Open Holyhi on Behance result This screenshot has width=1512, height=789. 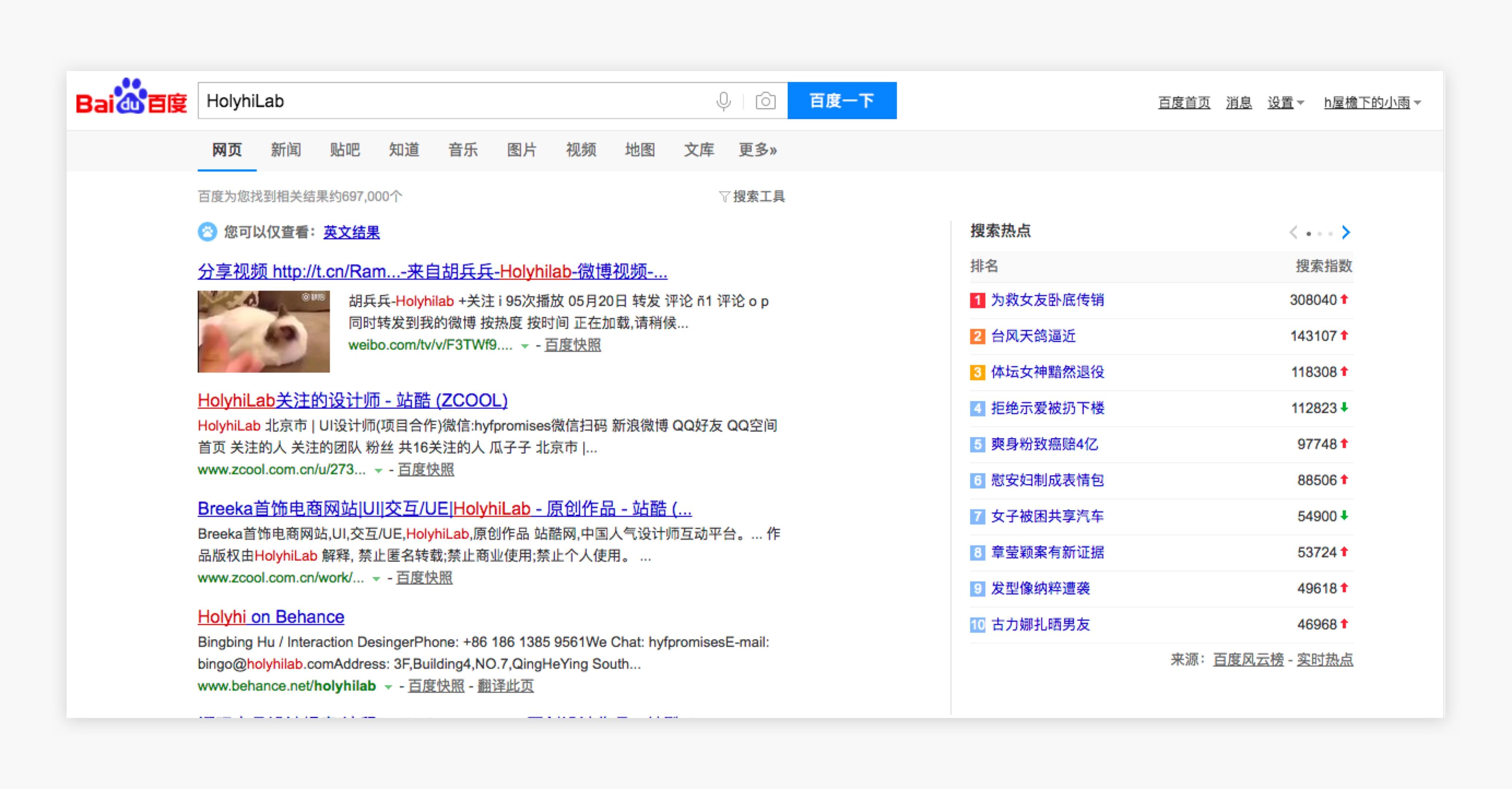pos(271,616)
